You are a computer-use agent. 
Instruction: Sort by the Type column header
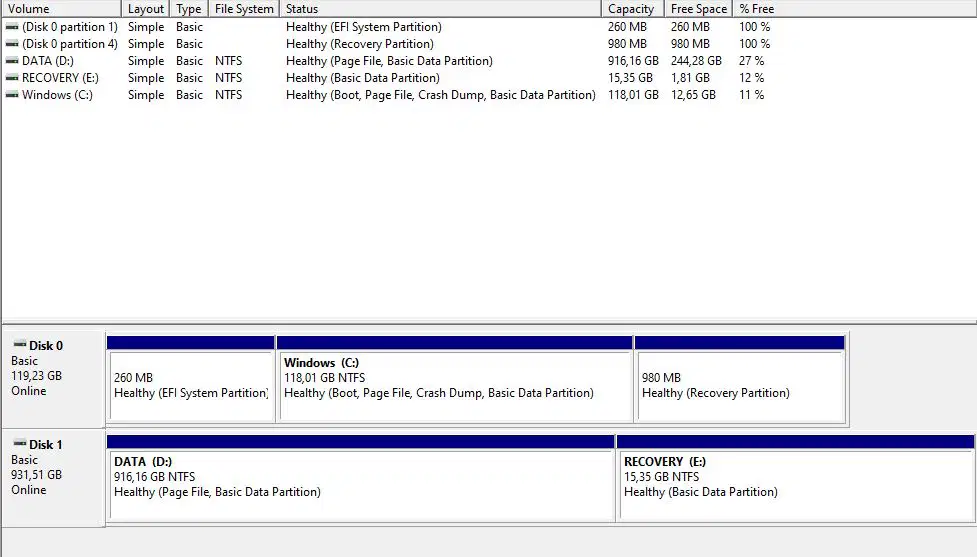189,9
